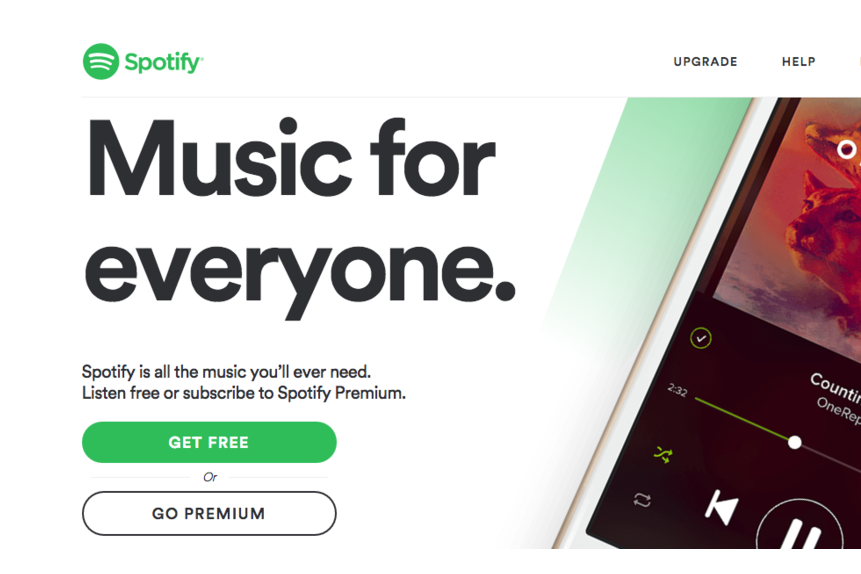
Task: Click the 'Music for everyone.' headline
Action: click(300, 216)
